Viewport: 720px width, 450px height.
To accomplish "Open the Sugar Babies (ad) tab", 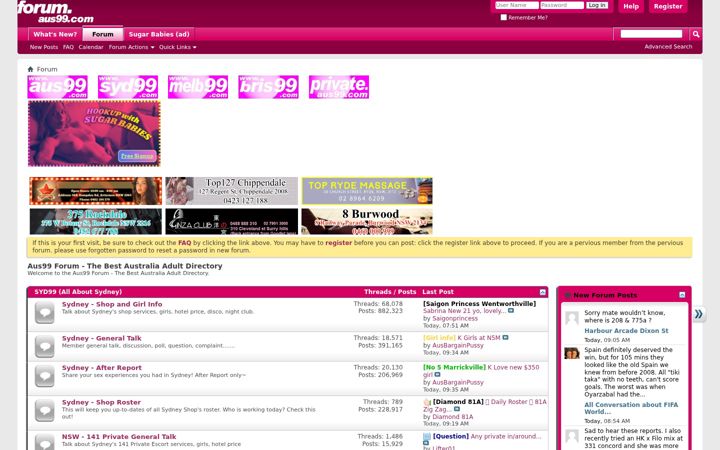I will (x=159, y=34).
